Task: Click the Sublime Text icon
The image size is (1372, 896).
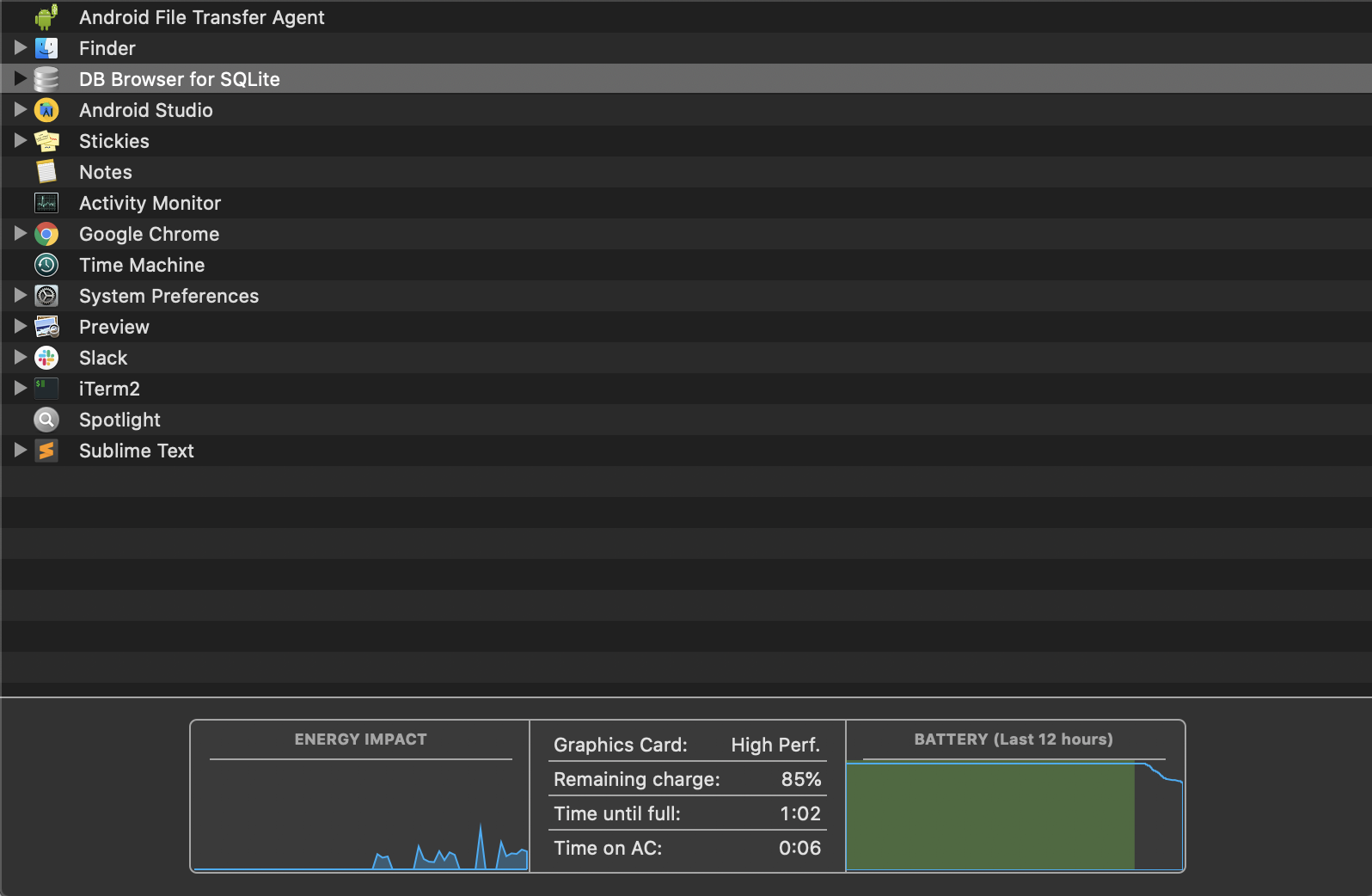Action: (46, 451)
